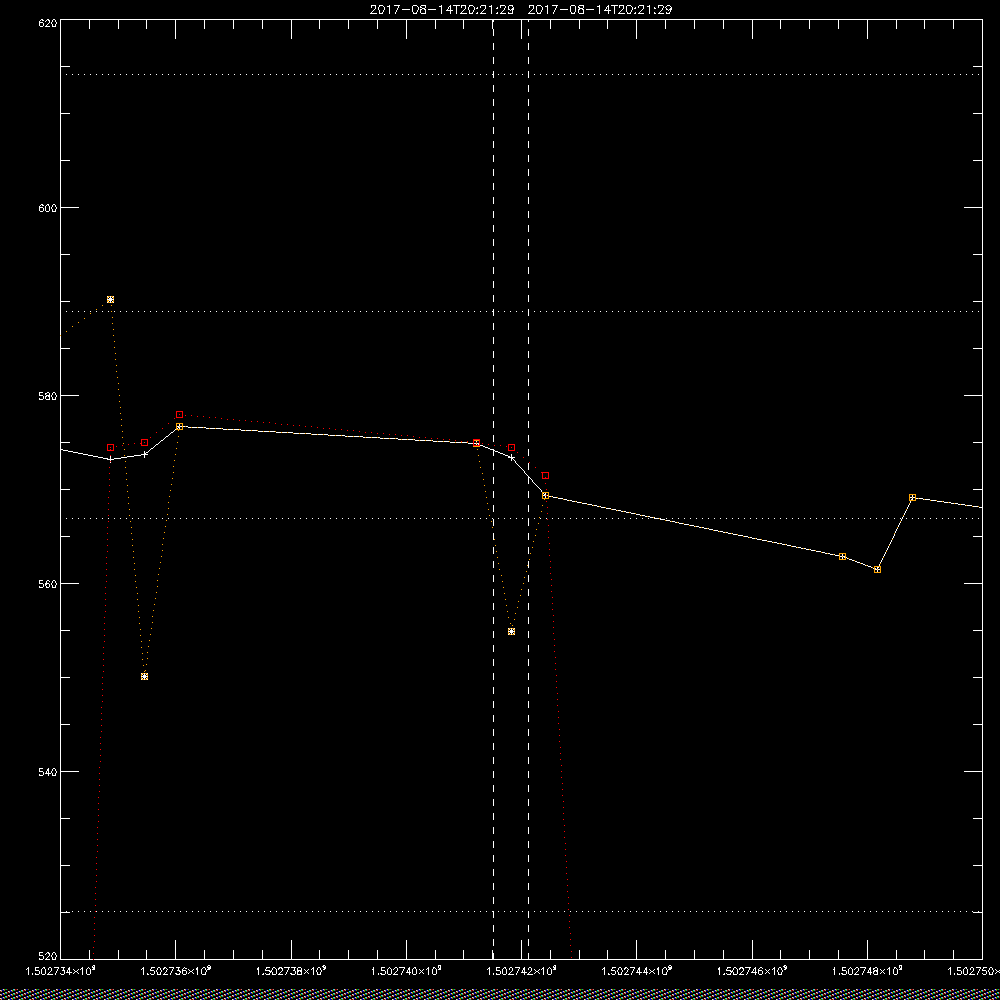This screenshot has width=1000, height=1000.
Task: Click the orange marker at the 550 dip
Action: (145, 677)
